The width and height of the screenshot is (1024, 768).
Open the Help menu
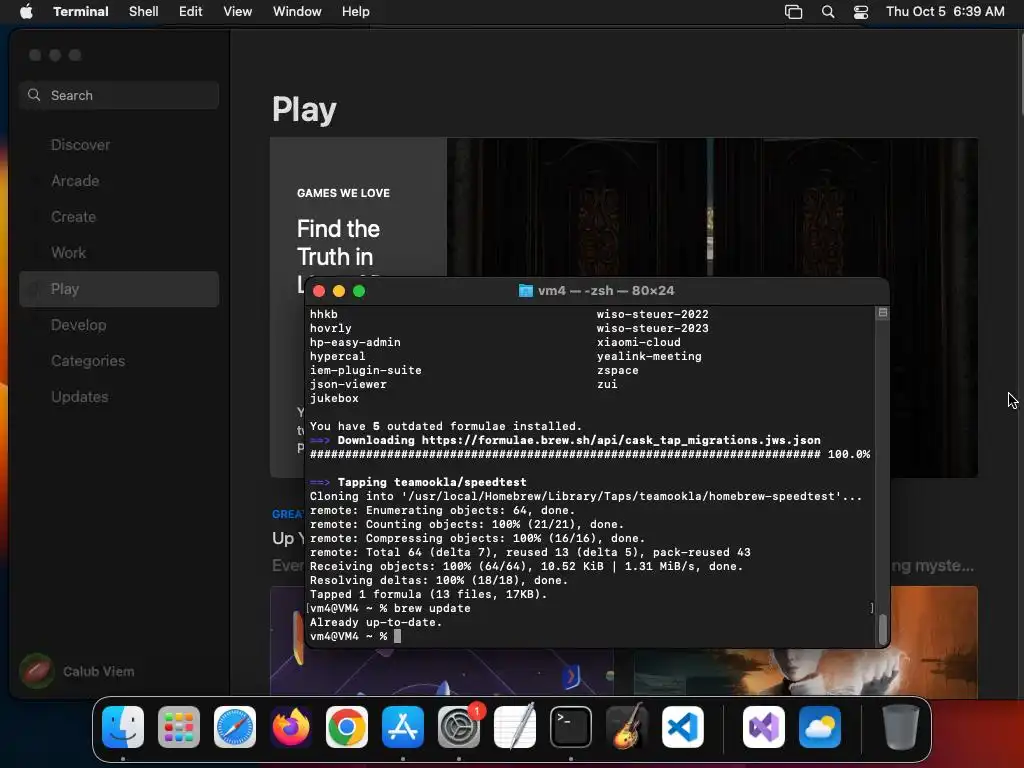click(355, 11)
